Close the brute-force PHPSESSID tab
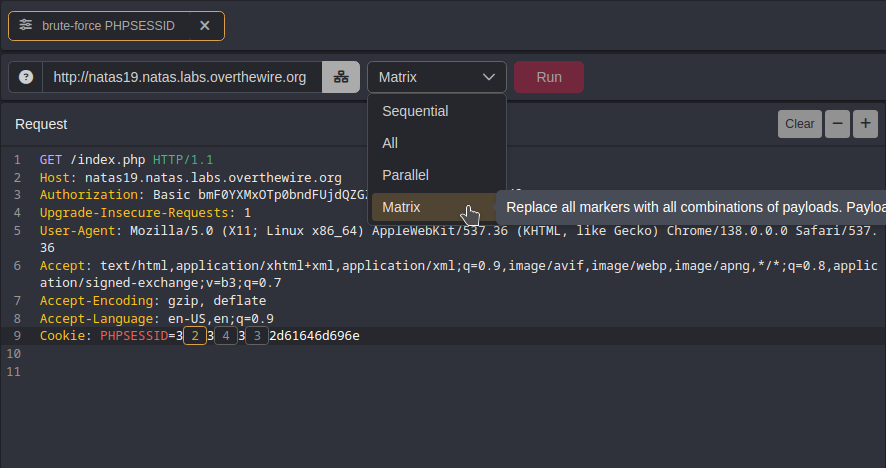The height and width of the screenshot is (468, 886). pos(204,26)
